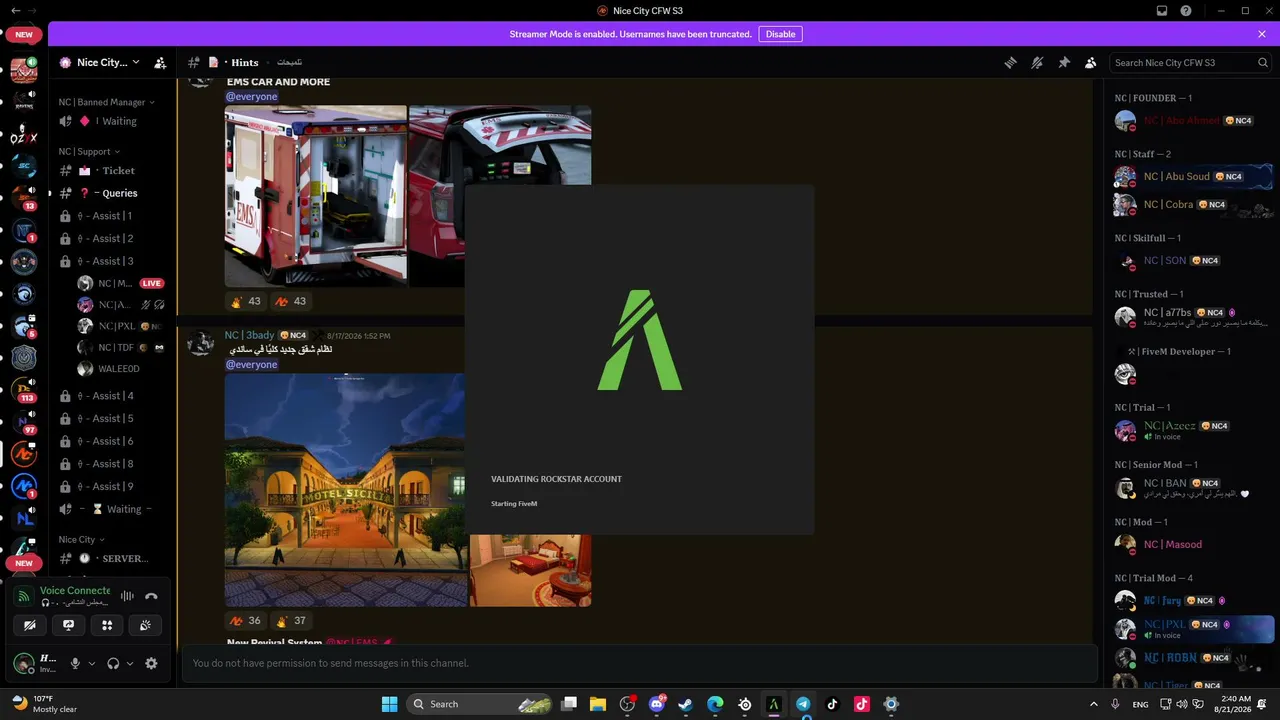Open Windows Start menu
Viewport: 1280px width, 720px height.
(389, 704)
